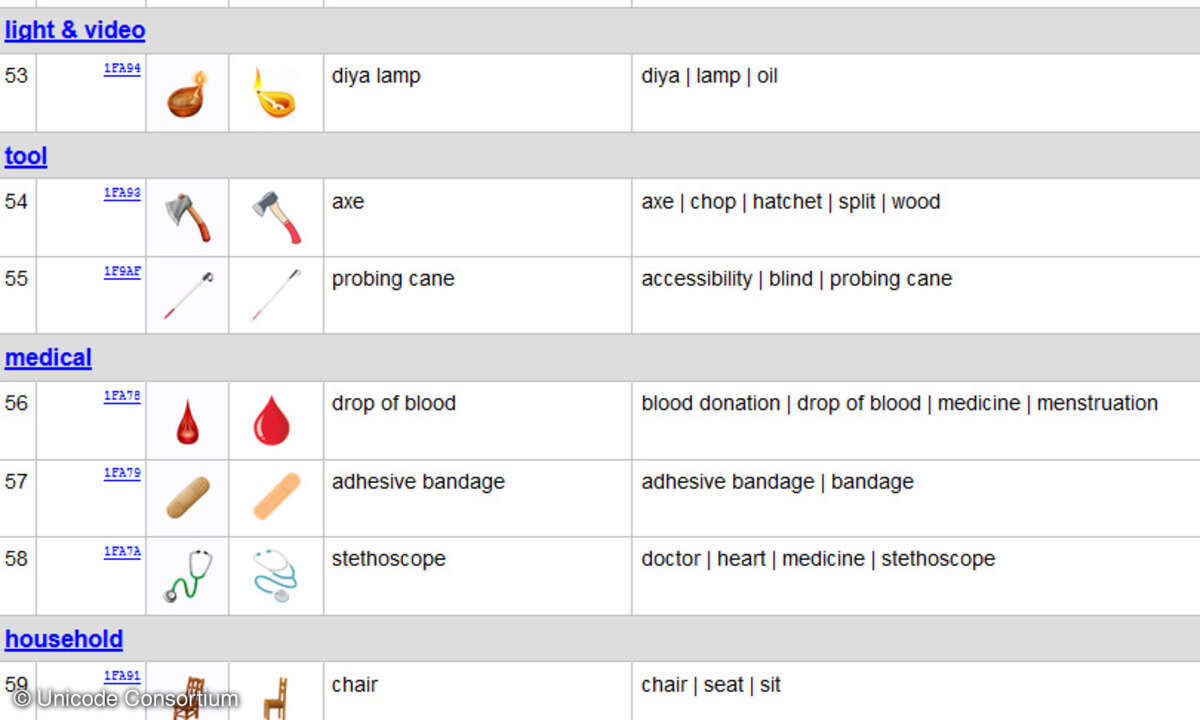The width and height of the screenshot is (1200, 720).
Task: Follow the 1F9AF code point link
Action: pyautogui.click(x=122, y=271)
